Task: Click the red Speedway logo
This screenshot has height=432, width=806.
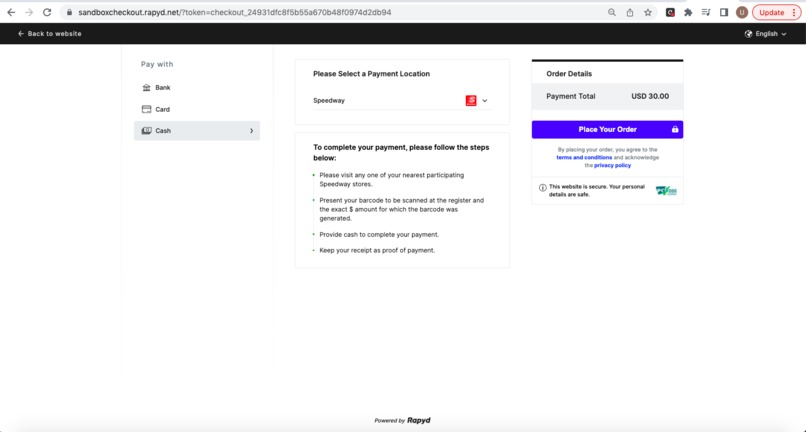Action: (x=471, y=101)
